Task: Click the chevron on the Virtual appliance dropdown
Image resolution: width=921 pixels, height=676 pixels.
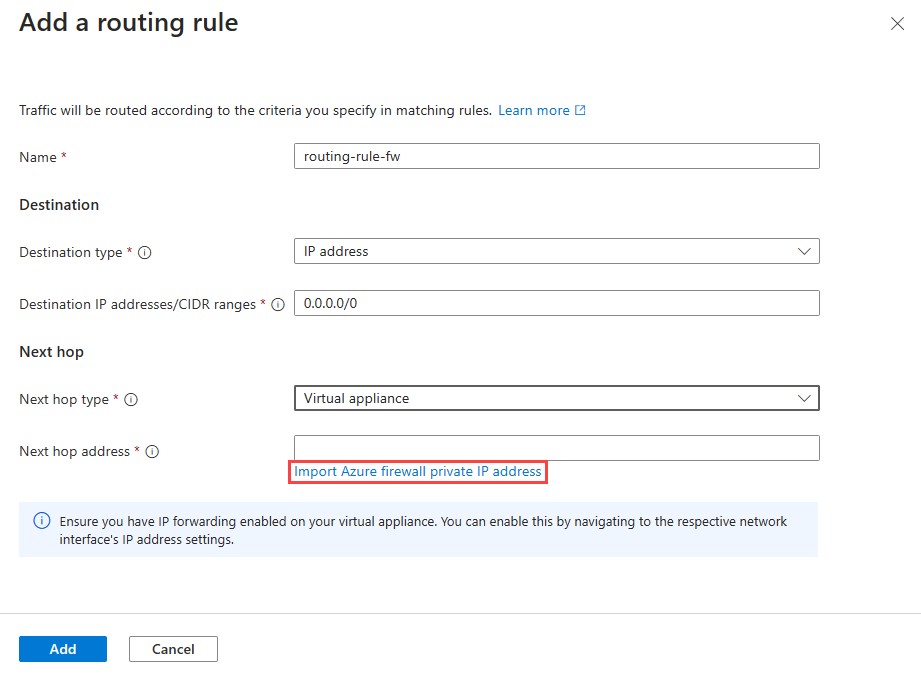Action: click(x=804, y=398)
